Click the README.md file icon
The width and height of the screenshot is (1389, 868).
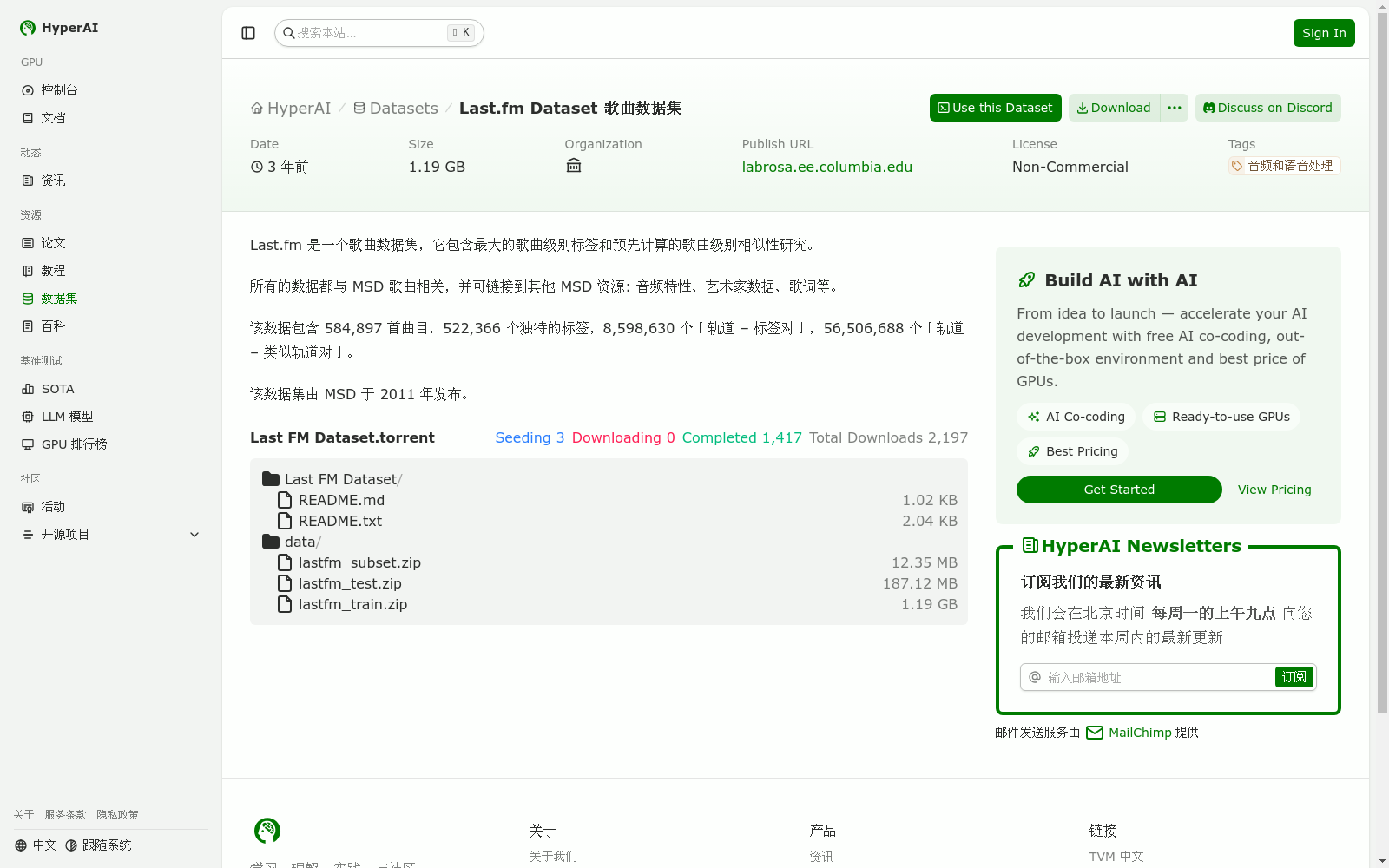pos(285,500)
